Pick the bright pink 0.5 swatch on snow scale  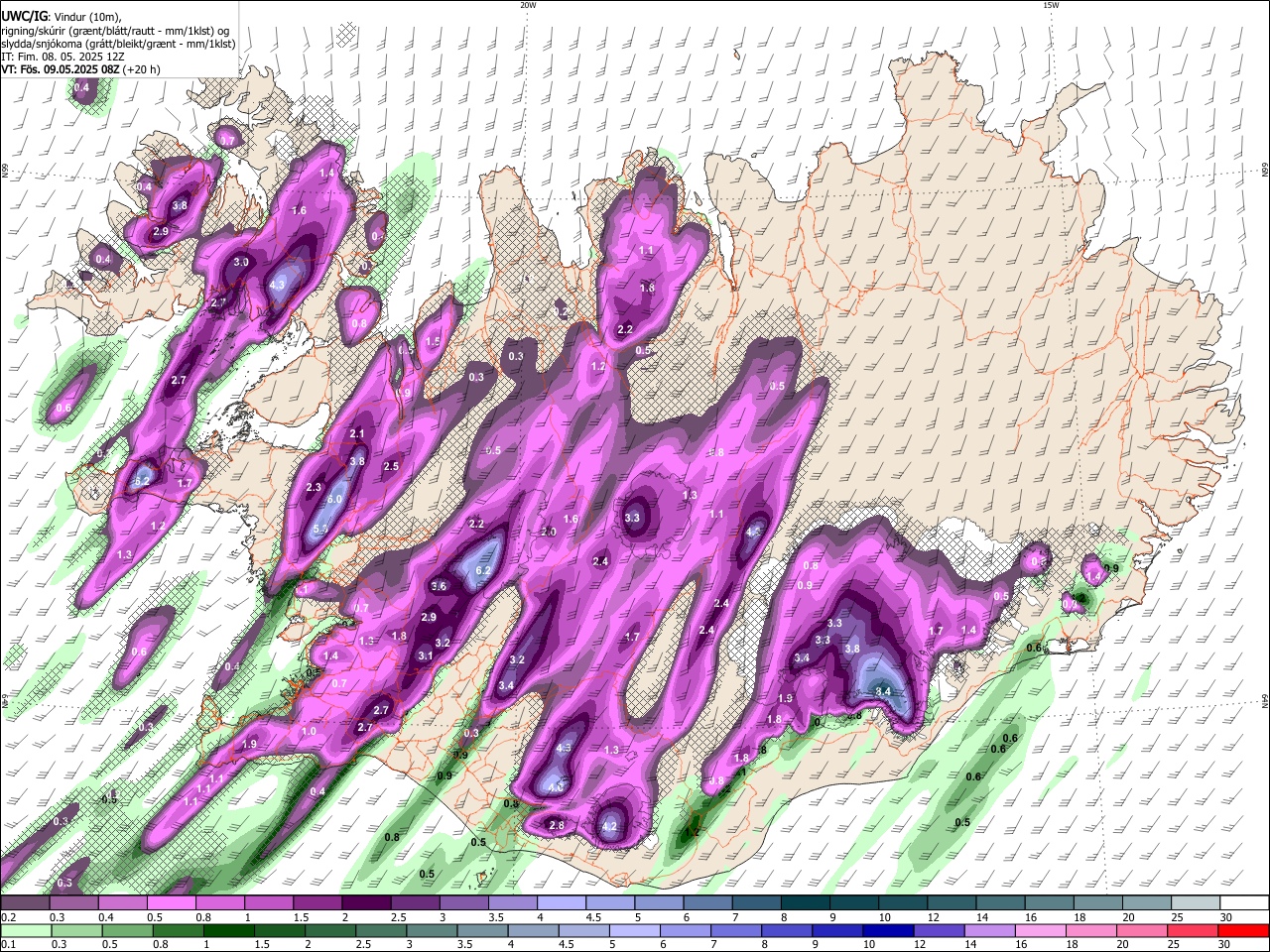point(171,903)
